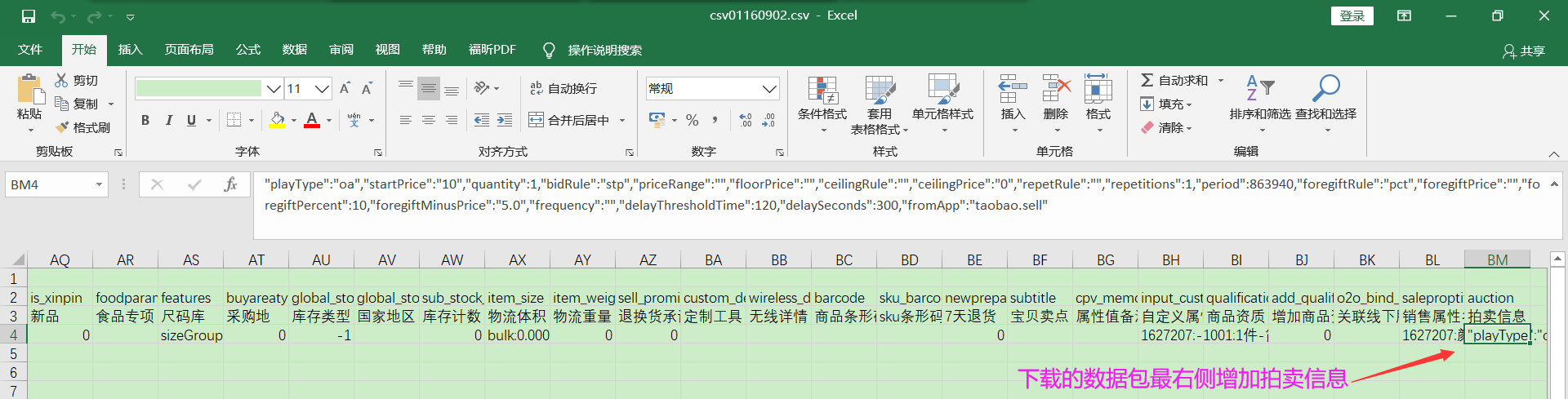Click the Merge and Center (合并后居中) icon
The width and height of the screenshot is (1568, 399).
(x=536, y=120)
